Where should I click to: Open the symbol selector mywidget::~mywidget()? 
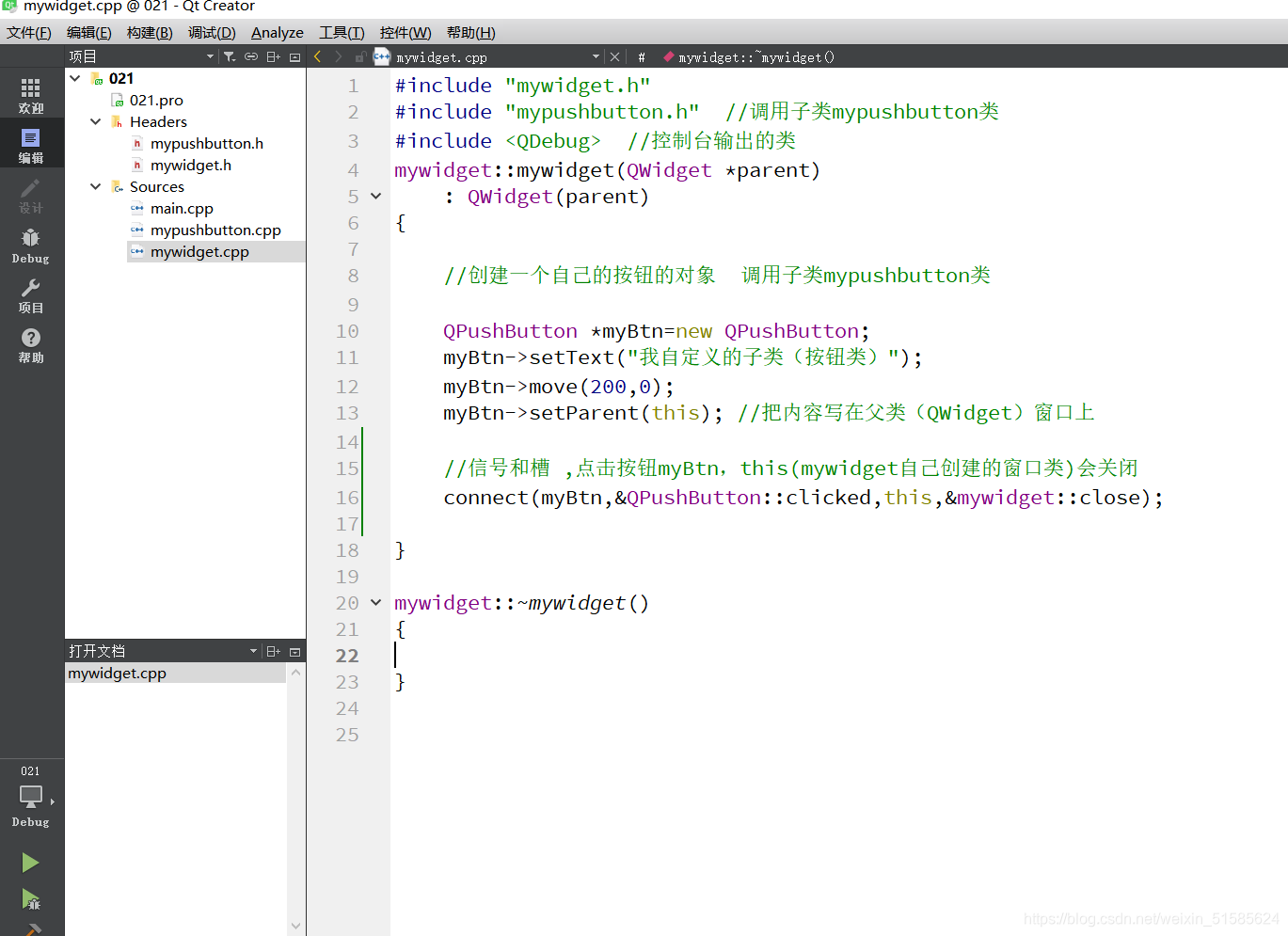pos(756,57)
